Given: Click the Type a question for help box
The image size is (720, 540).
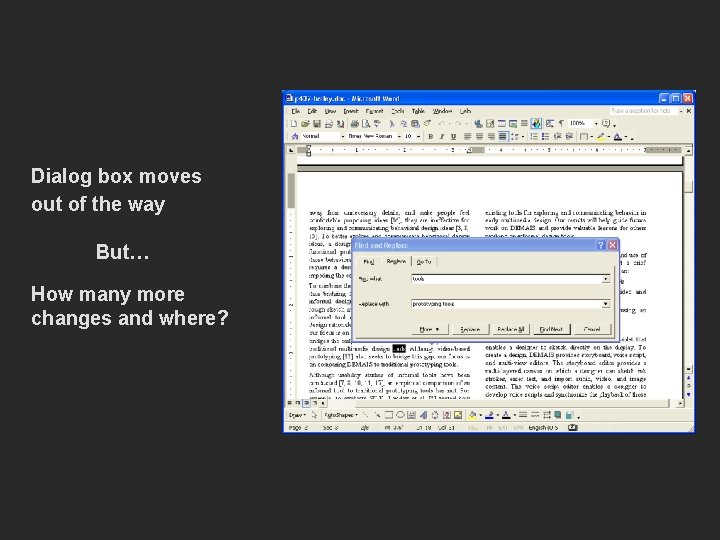Looking at the screenshot, I should click(643, 111).
